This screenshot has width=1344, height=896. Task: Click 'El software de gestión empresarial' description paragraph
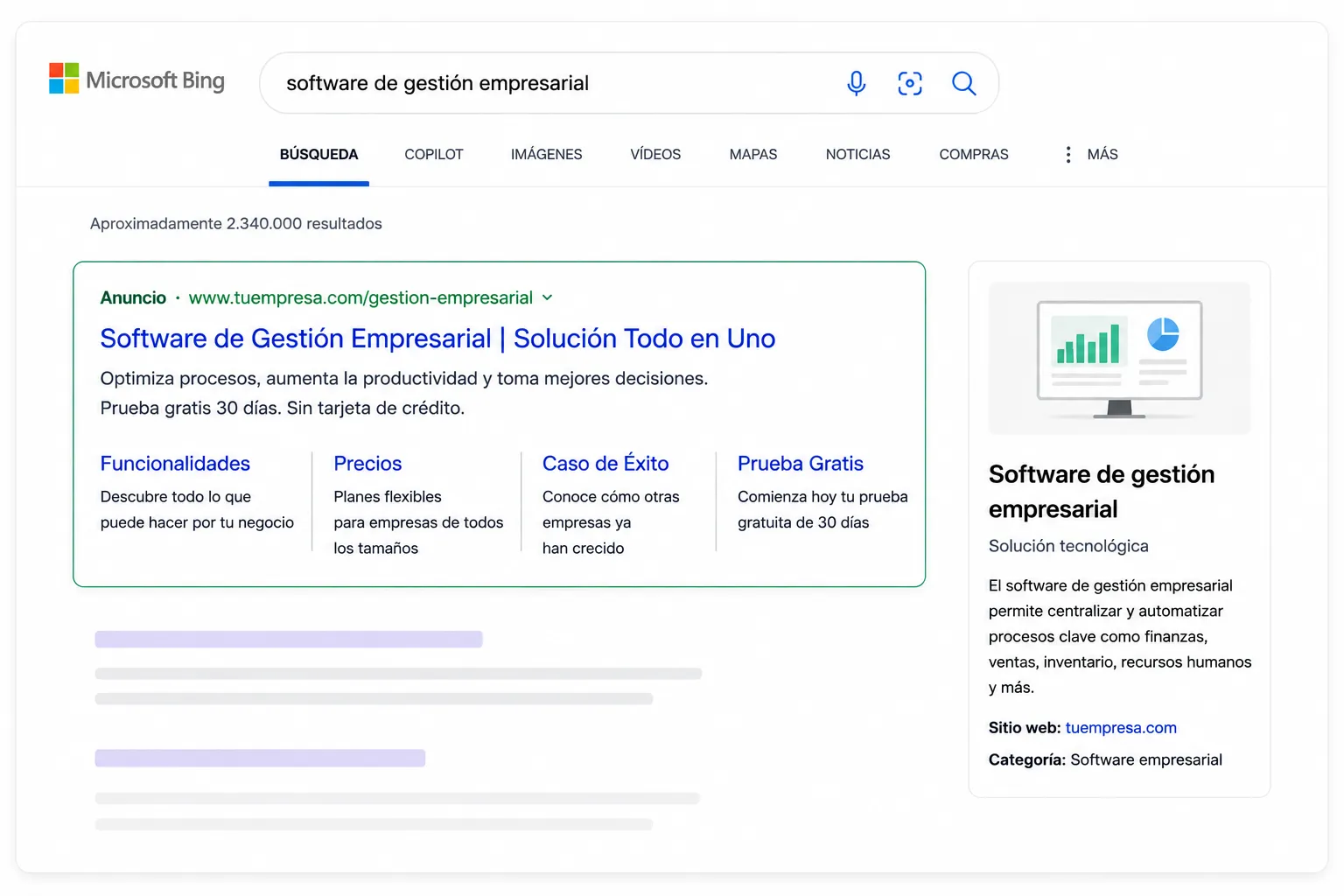coord(1120,636)
